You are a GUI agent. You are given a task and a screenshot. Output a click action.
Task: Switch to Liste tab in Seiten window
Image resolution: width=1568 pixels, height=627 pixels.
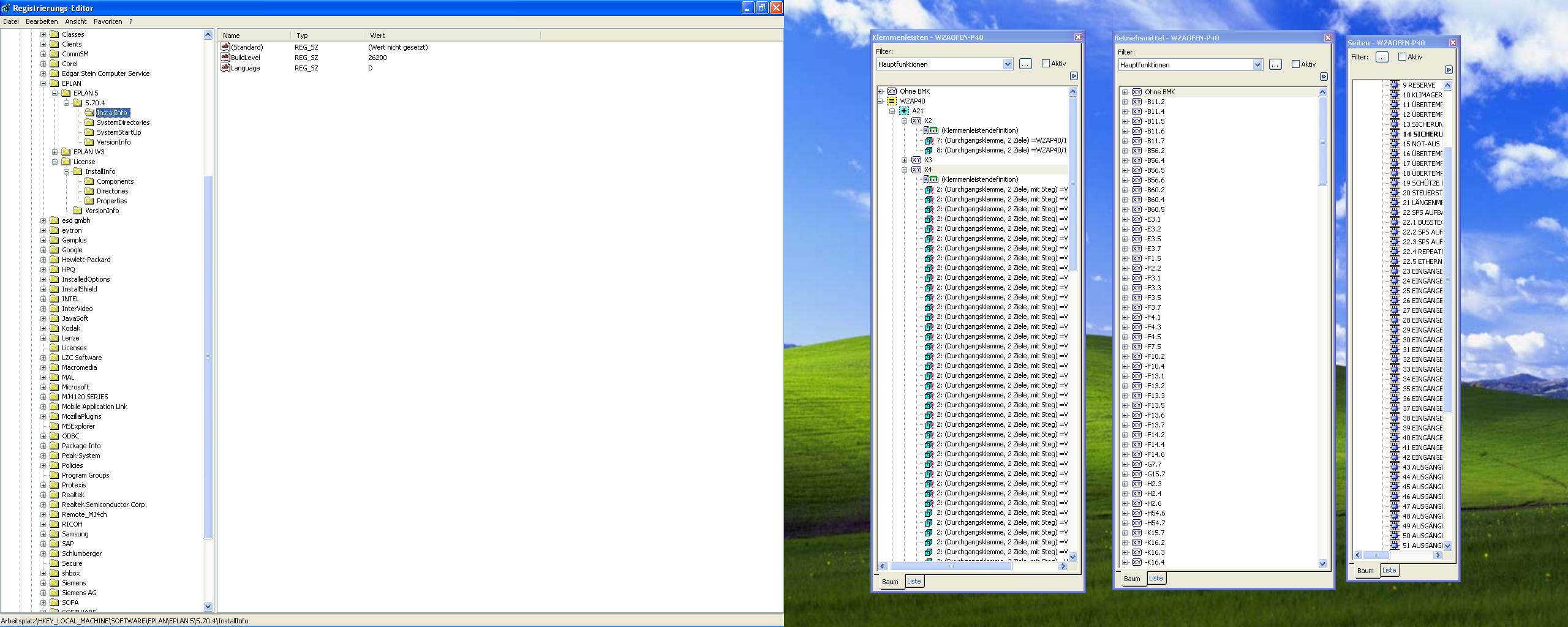(1389, 570)
